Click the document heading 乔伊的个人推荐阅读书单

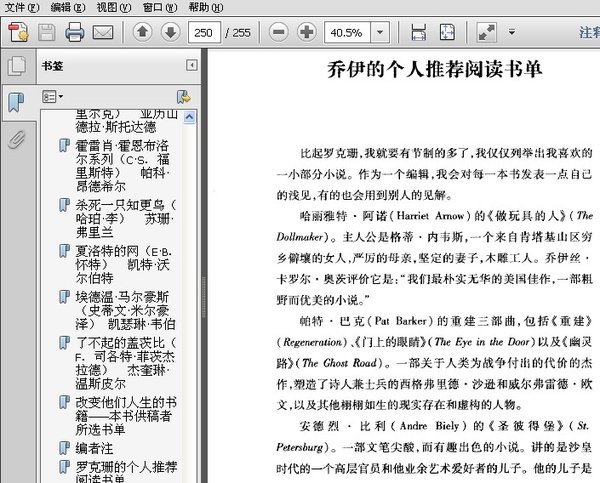(x=434, y=70)
